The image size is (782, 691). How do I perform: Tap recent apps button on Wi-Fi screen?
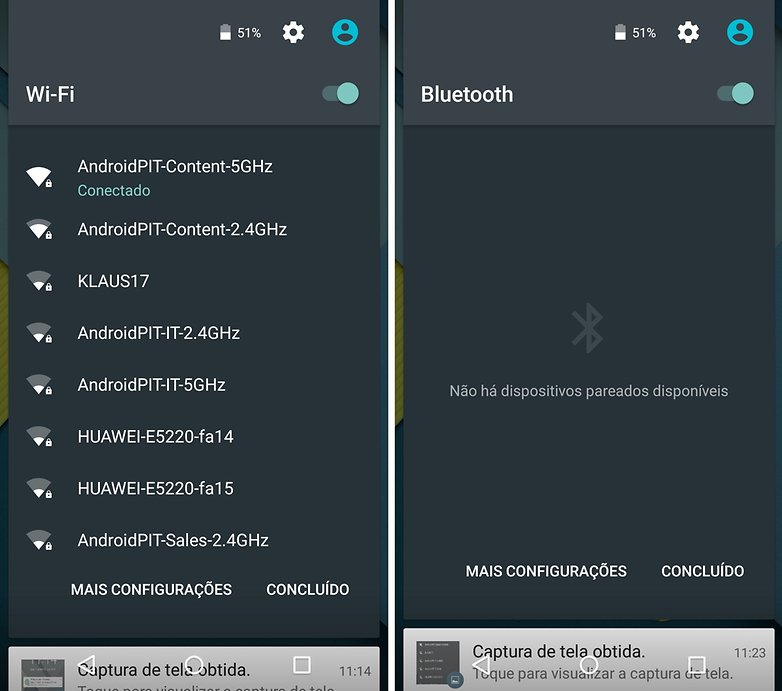302,665
